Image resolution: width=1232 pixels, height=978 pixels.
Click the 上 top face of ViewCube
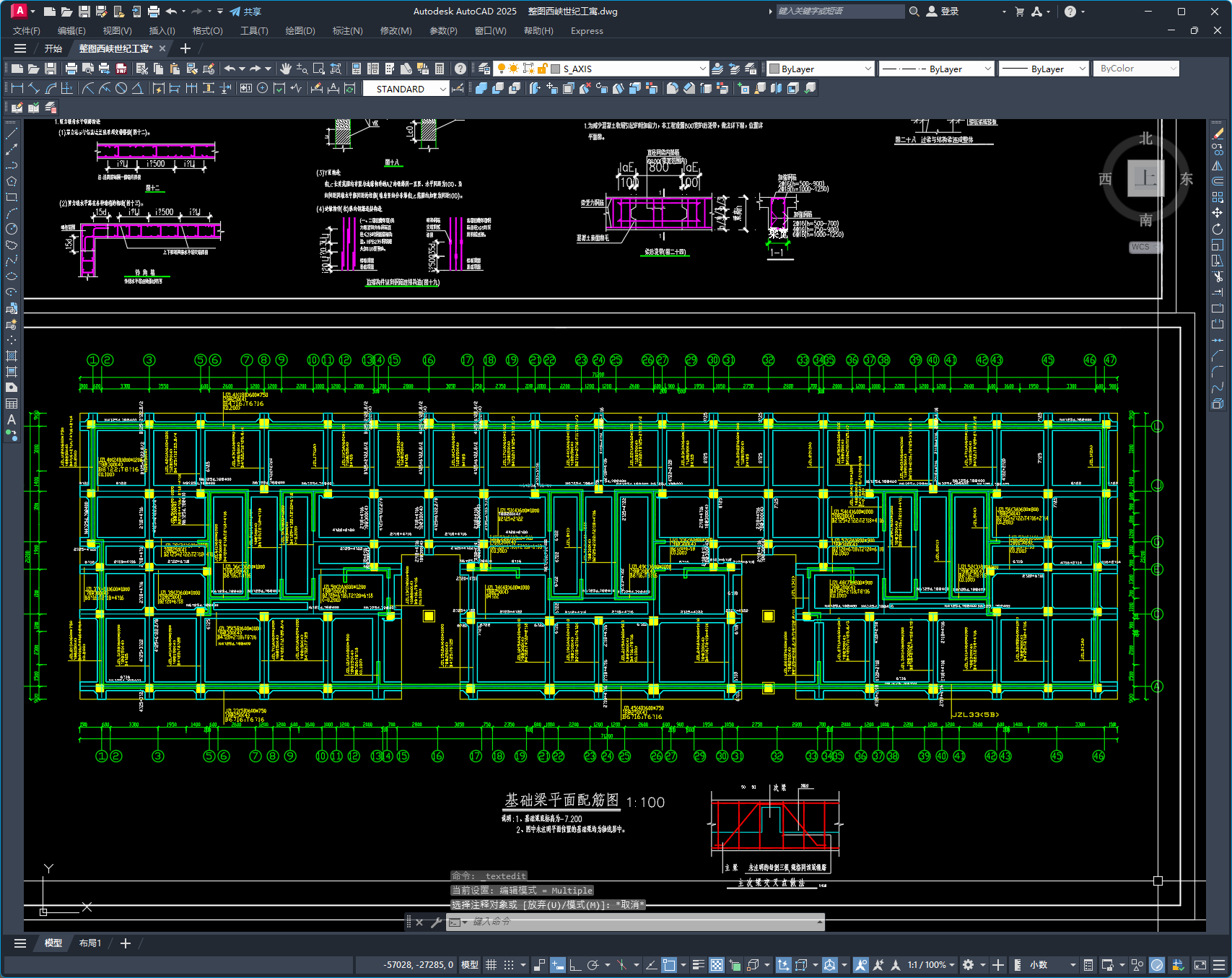tap(1146, 178)
